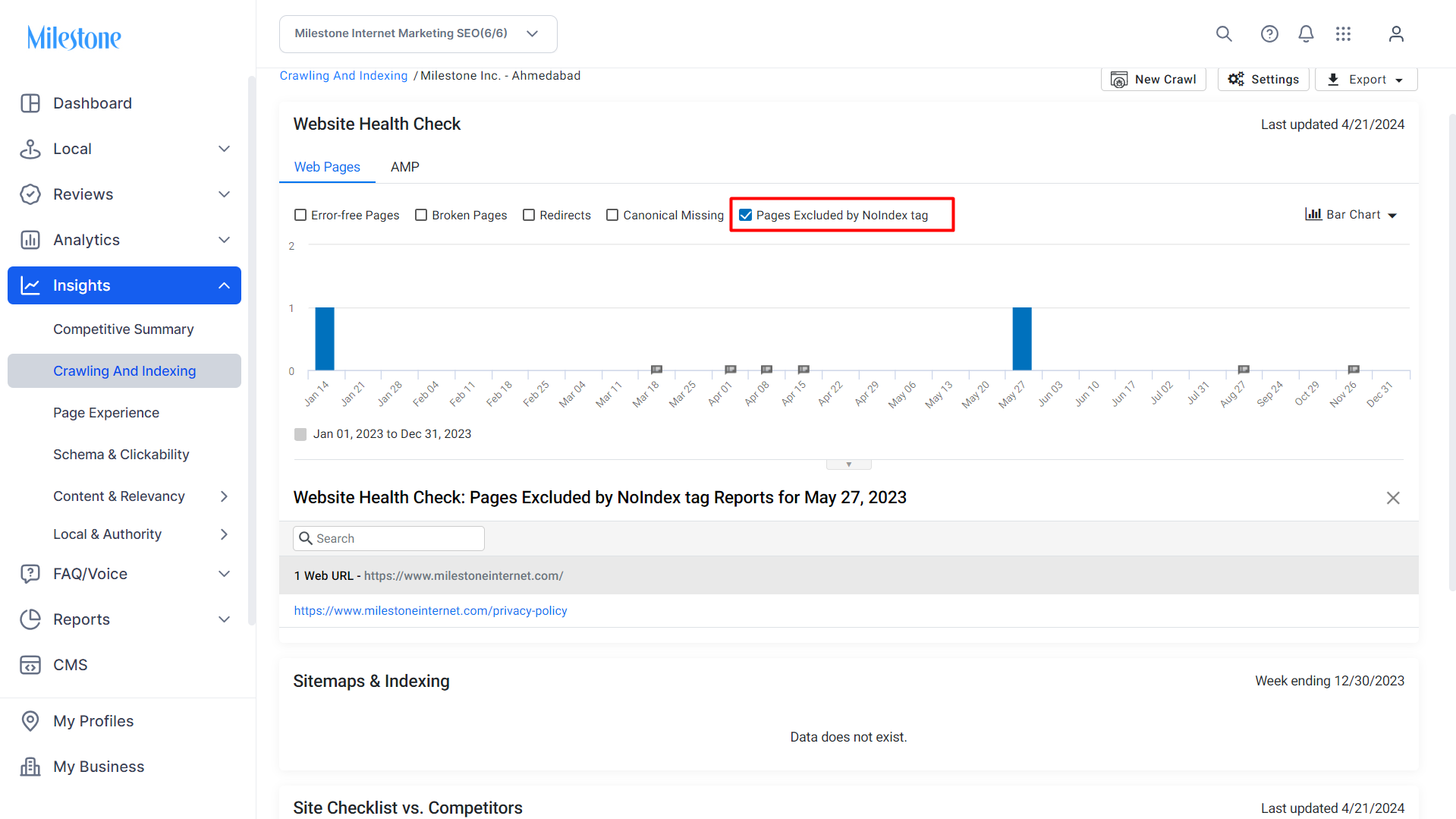Expand Local & Authority submenu arrow
This screenshot has width=1456, height=819.
click(224, 534)
